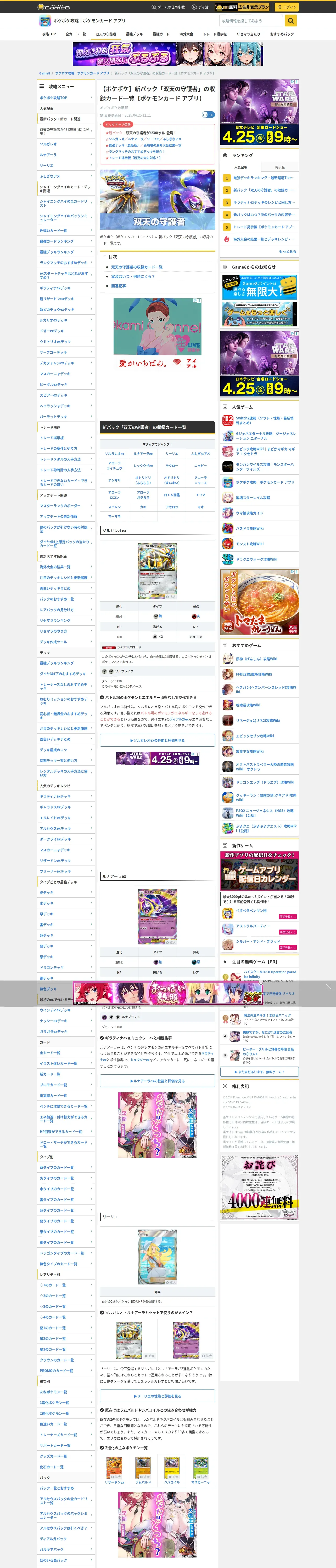Click the Game8 breadcrumb link
The width and height of the screenshot is (336, 1568).
click(x=44, y=73)
